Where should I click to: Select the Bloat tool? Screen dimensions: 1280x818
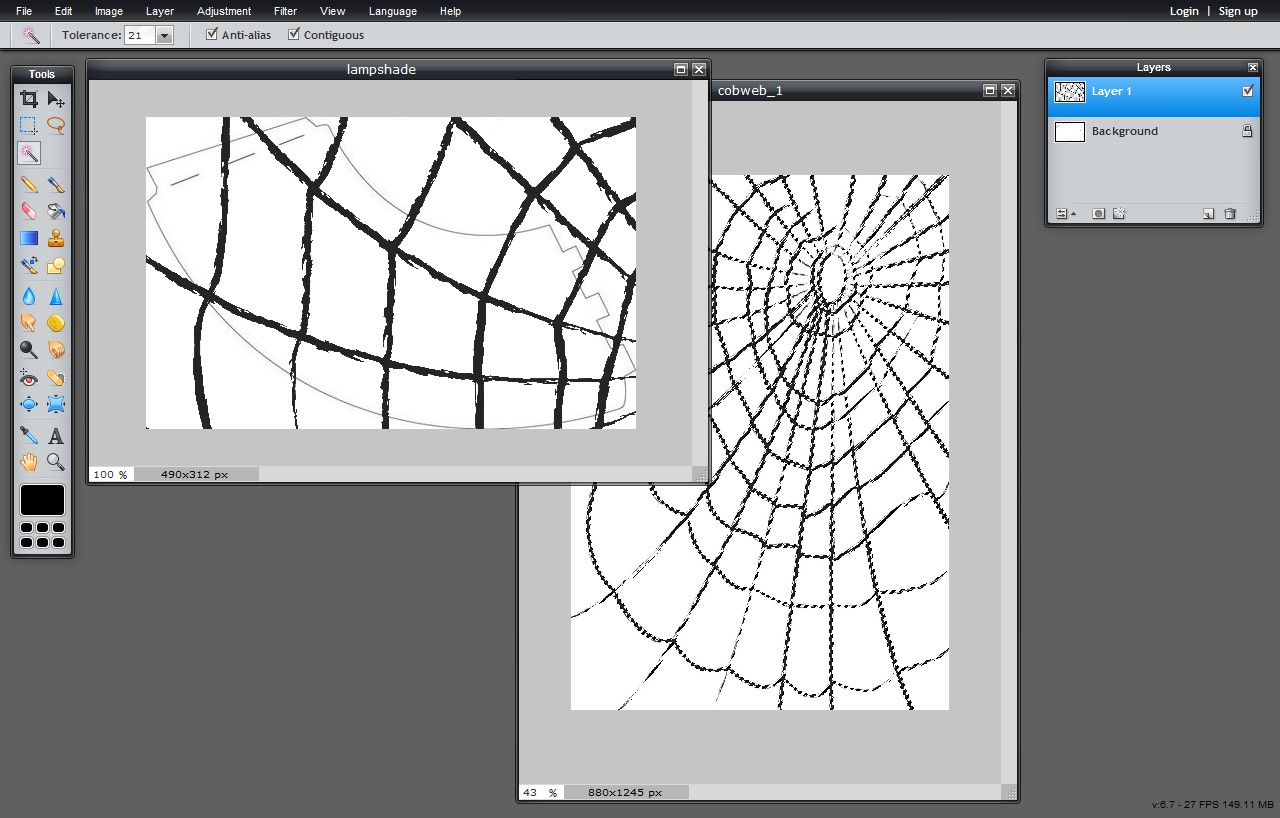(x=29, y=405)
